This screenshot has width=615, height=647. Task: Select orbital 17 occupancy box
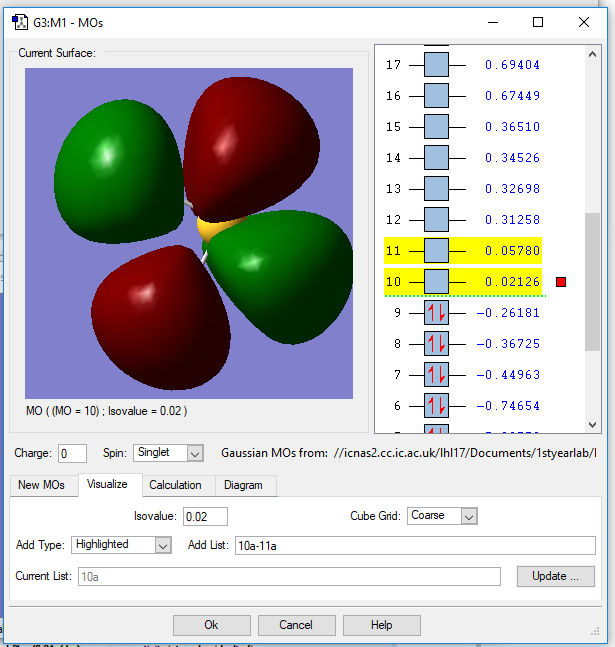436,64
